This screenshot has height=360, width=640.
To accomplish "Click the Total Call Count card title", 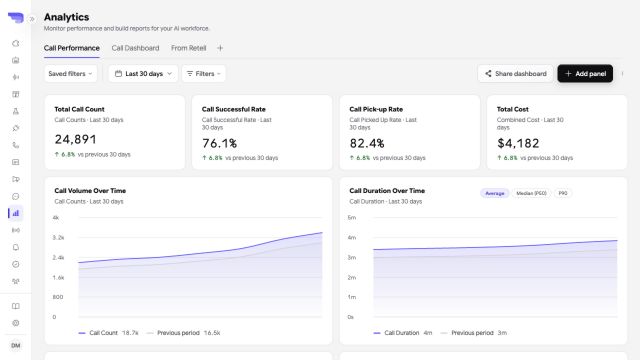I will click(x=79, y=109).
